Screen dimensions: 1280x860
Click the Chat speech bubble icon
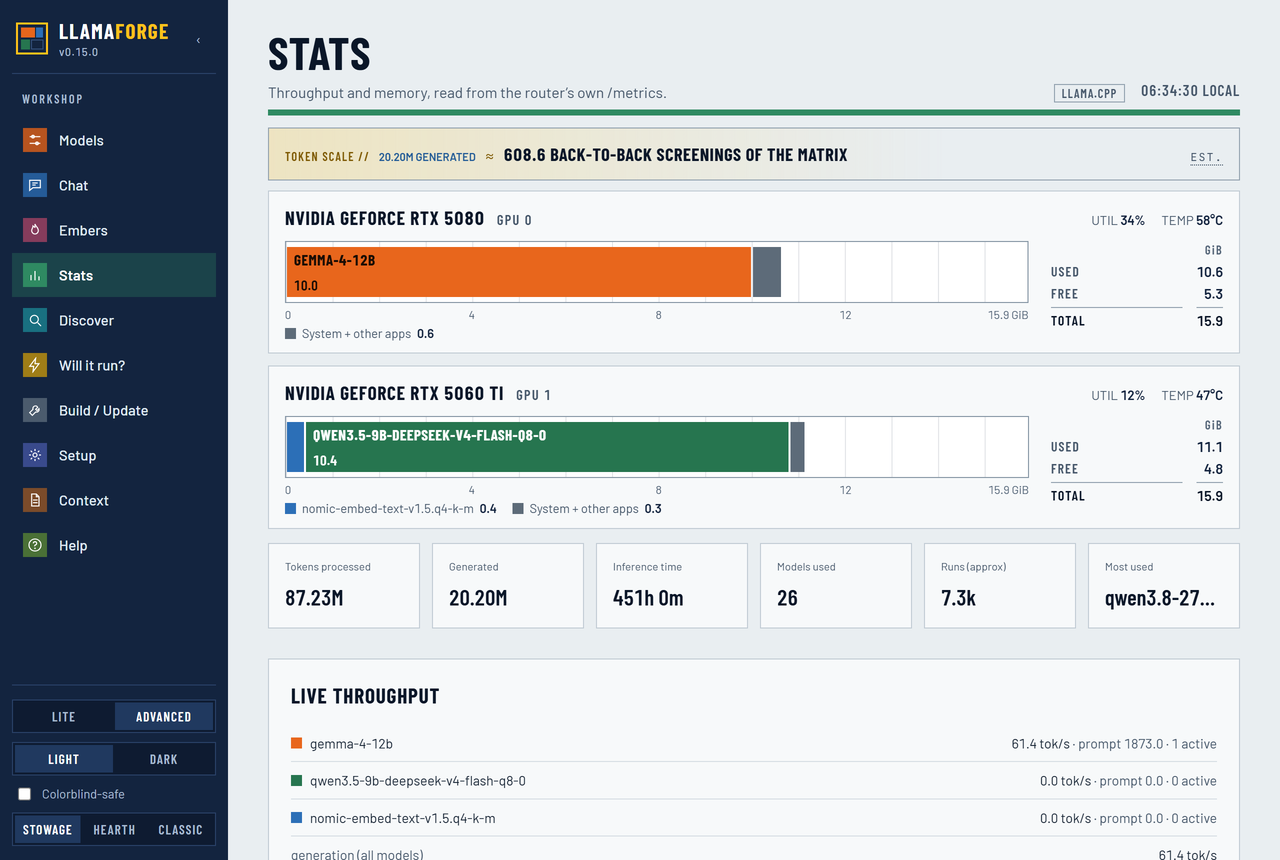35,185
